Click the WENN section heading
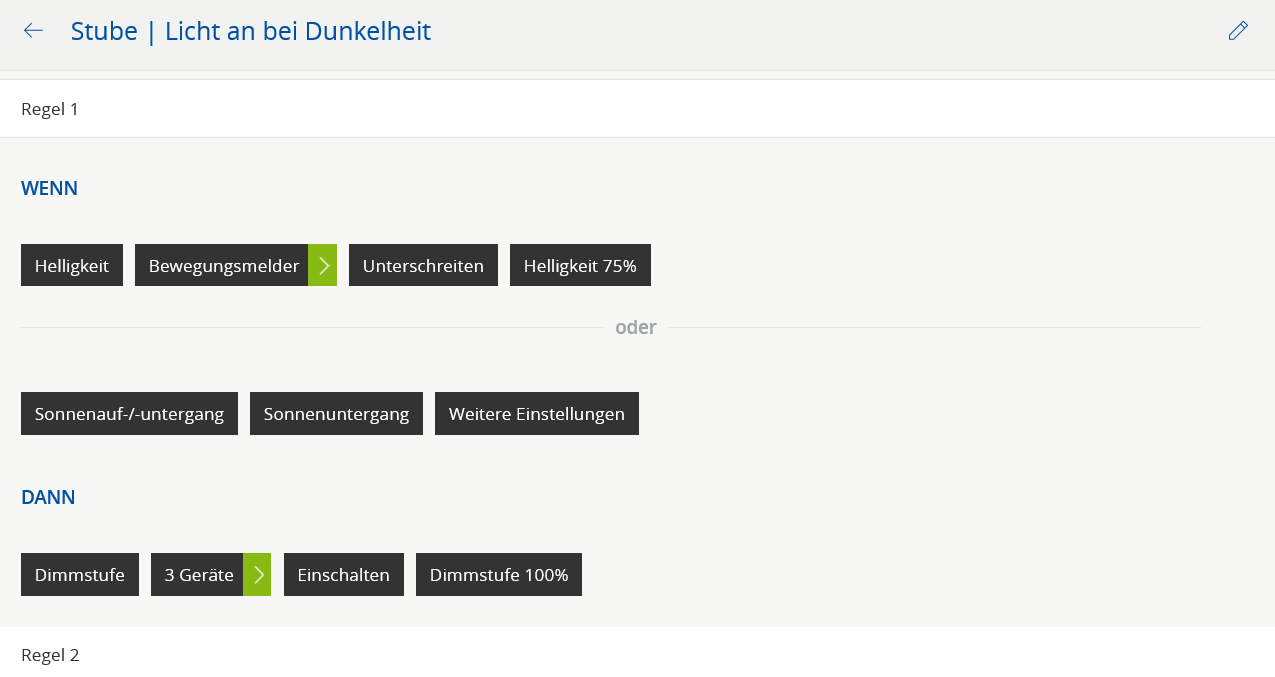 [49, 188]
